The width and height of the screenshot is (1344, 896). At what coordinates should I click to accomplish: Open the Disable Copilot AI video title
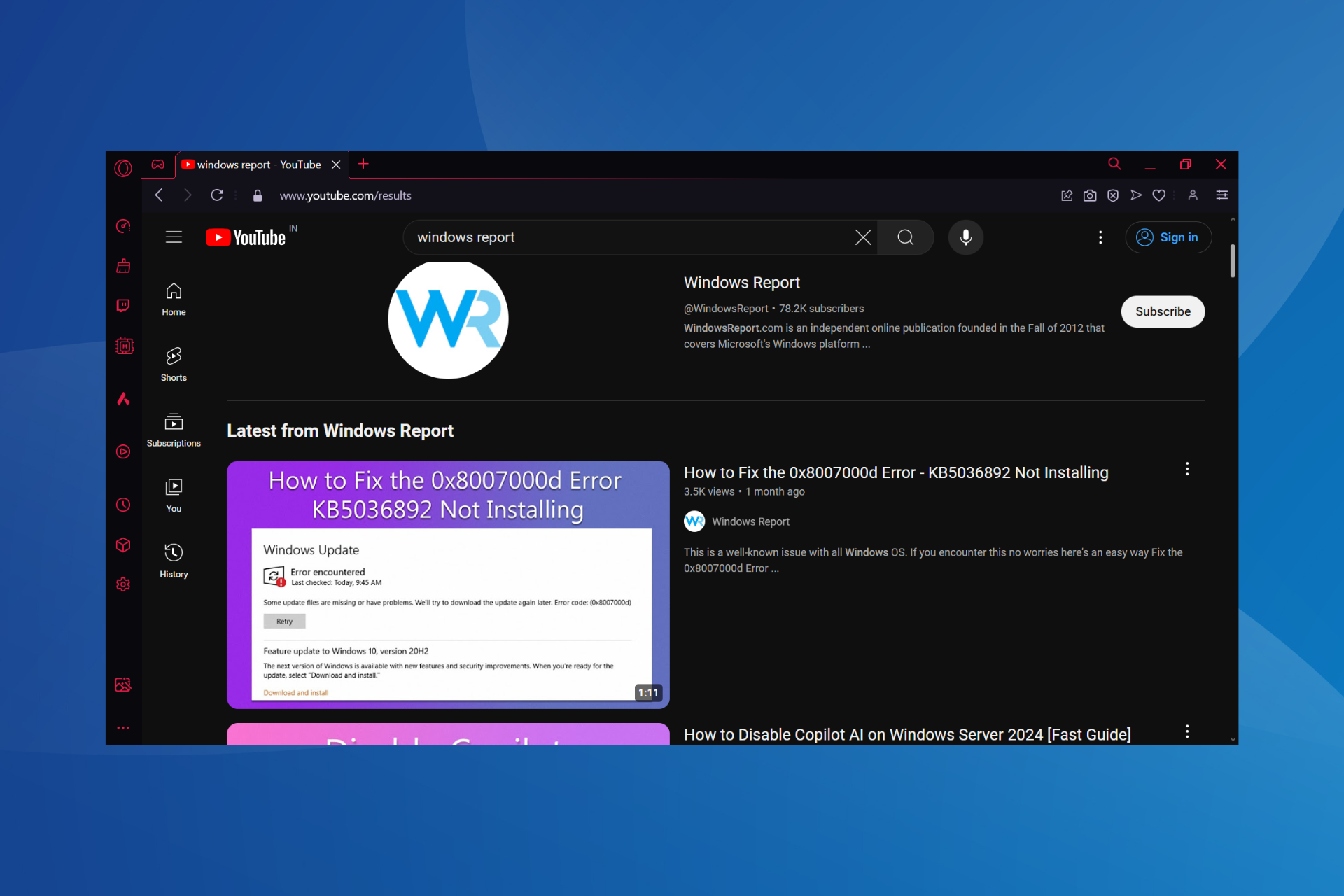907,734
